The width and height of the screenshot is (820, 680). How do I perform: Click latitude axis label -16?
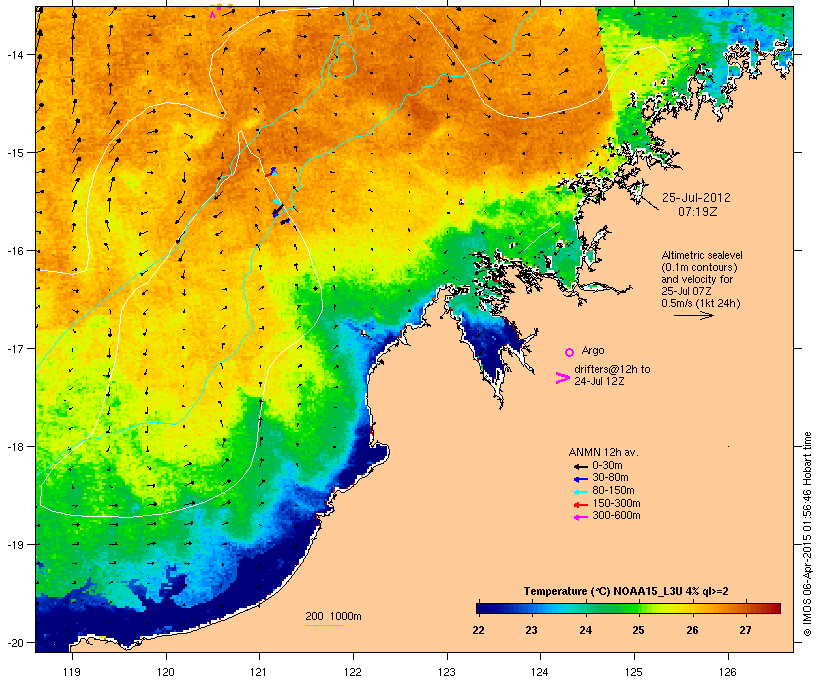(14, 251)
